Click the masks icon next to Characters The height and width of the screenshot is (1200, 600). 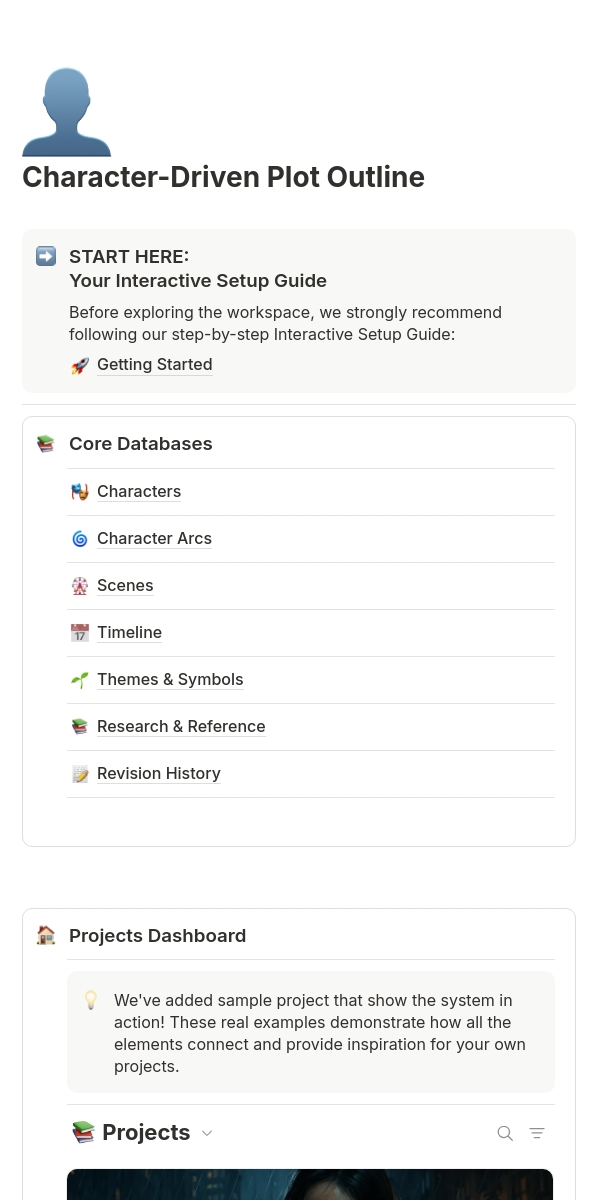click(x=80, y=492)
